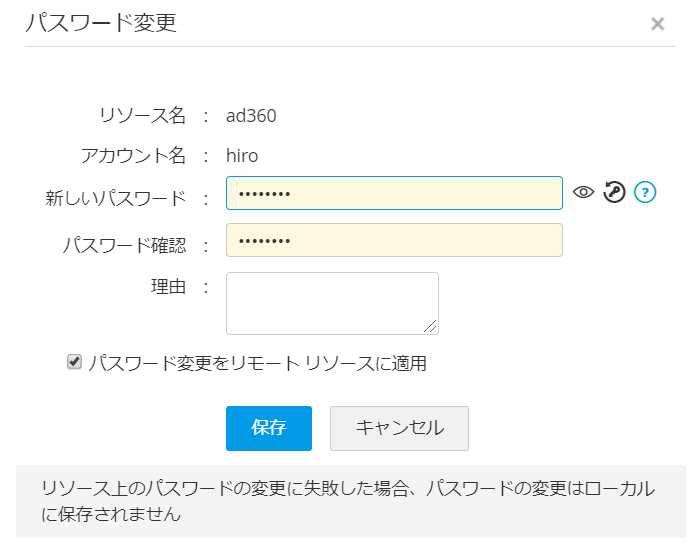
Task: Click the password generator icon
Action: click(614, 193)
